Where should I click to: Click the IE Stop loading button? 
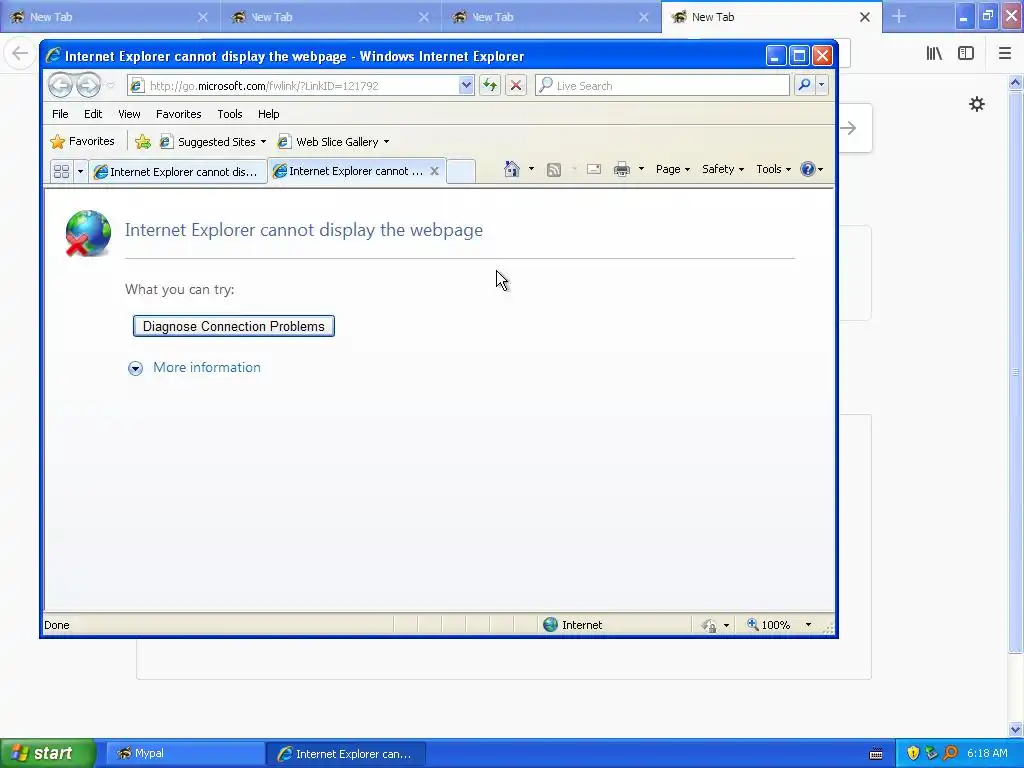click(x=516, y=86)
